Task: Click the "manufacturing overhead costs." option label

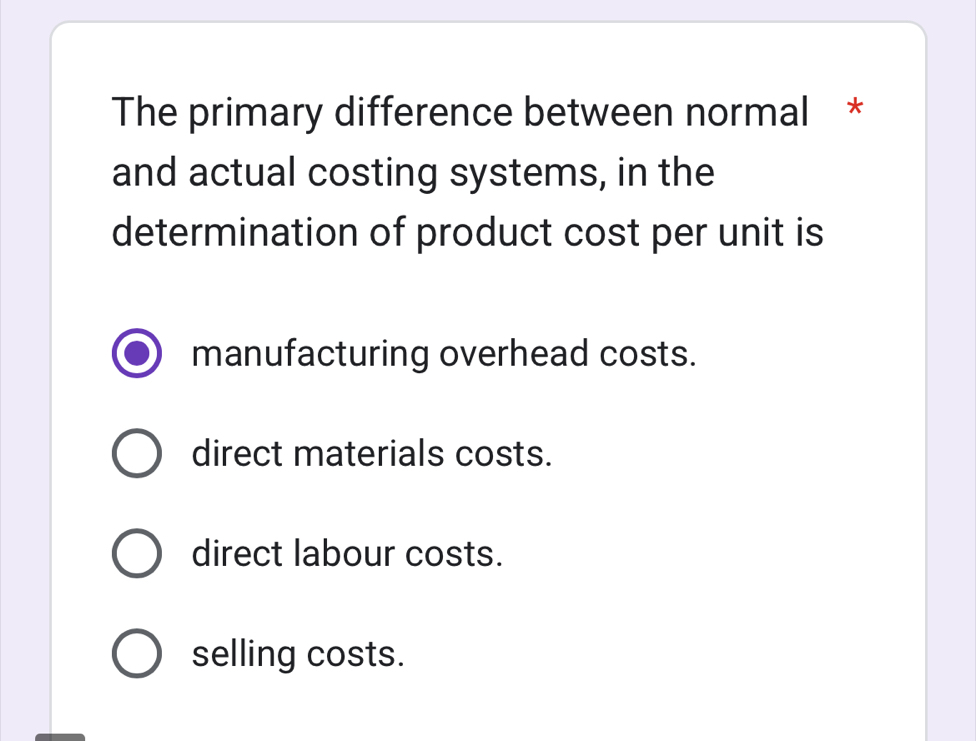Action: coord(444,353)
